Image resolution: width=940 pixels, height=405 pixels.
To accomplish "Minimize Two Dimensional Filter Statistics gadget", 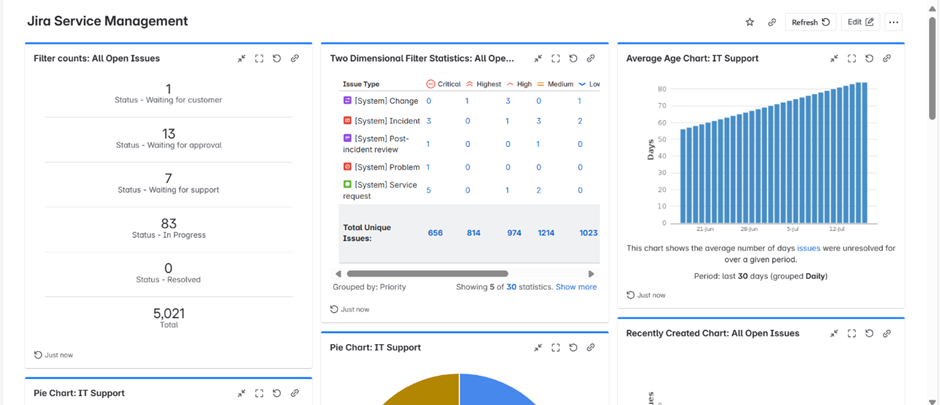I will pyautogui.click(x=538, y=58).
